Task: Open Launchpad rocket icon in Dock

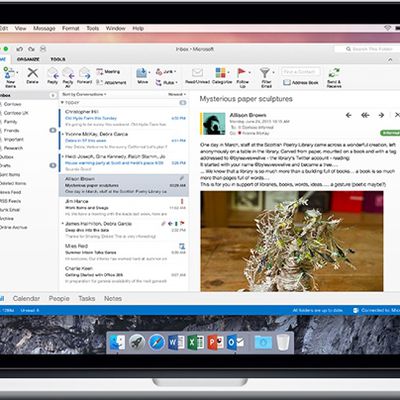Action: coord(137,342)
